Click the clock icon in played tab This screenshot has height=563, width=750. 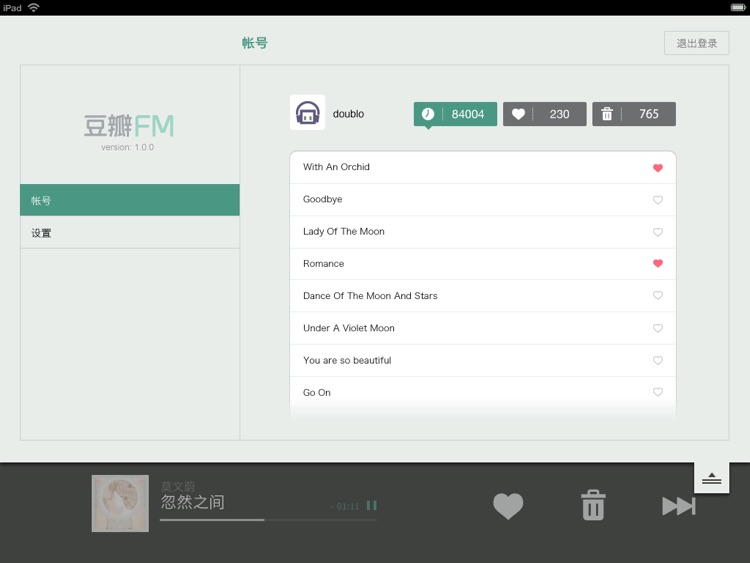(428, 114)
